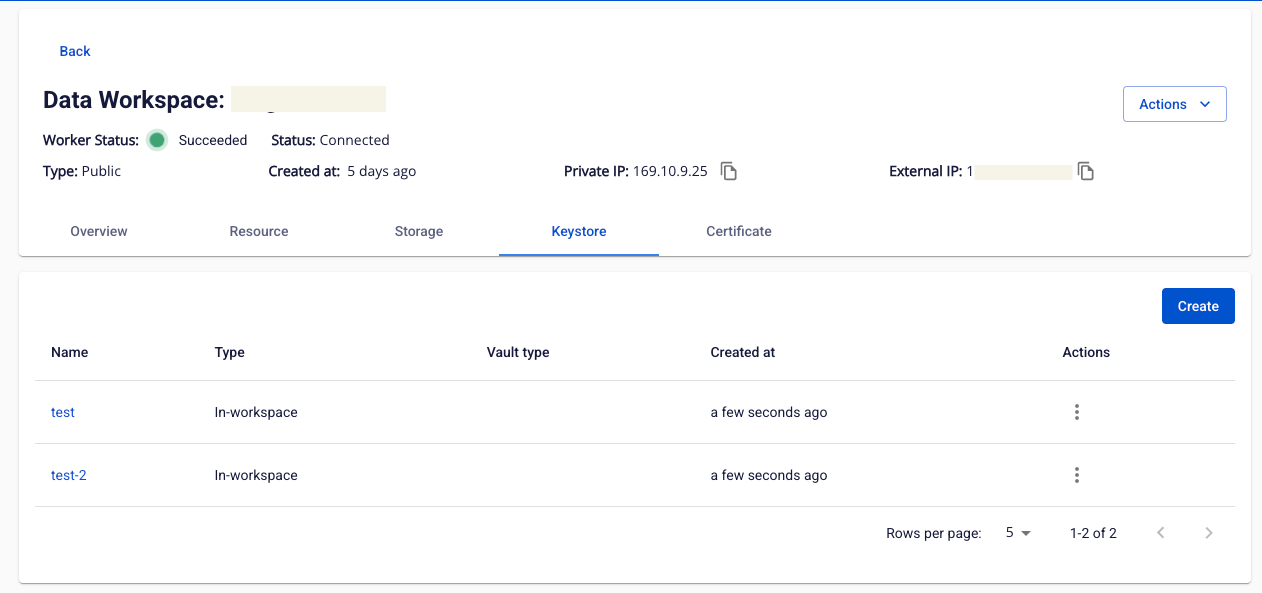The width and height of the screenshot is (1262, 593).
Task: Select the Keystore tab
Action: 579,231
